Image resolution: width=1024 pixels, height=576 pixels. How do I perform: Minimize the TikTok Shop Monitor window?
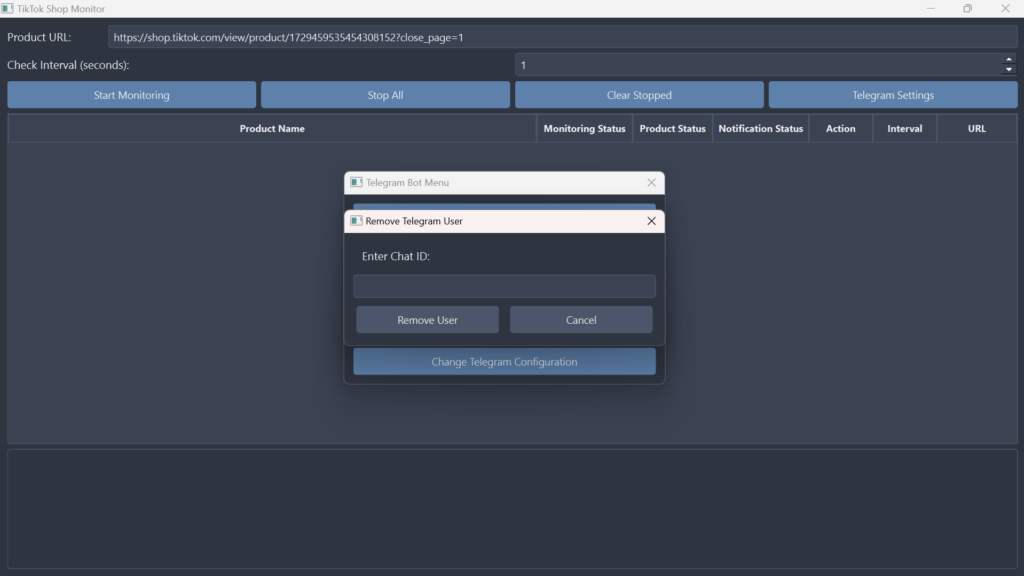931,8
